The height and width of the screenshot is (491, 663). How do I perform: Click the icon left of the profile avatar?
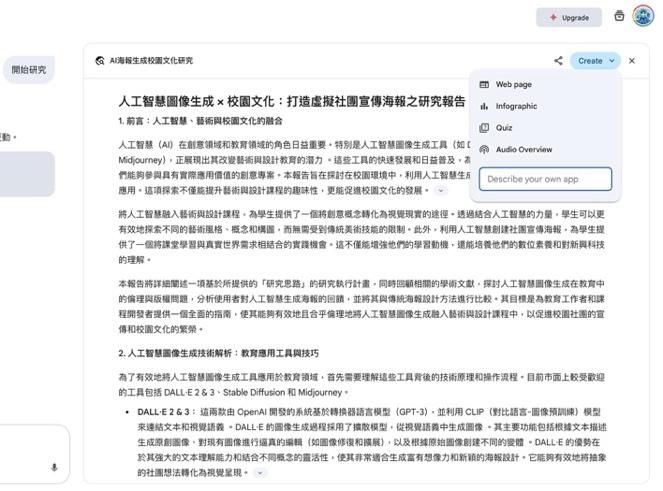[x=620, y=17]
